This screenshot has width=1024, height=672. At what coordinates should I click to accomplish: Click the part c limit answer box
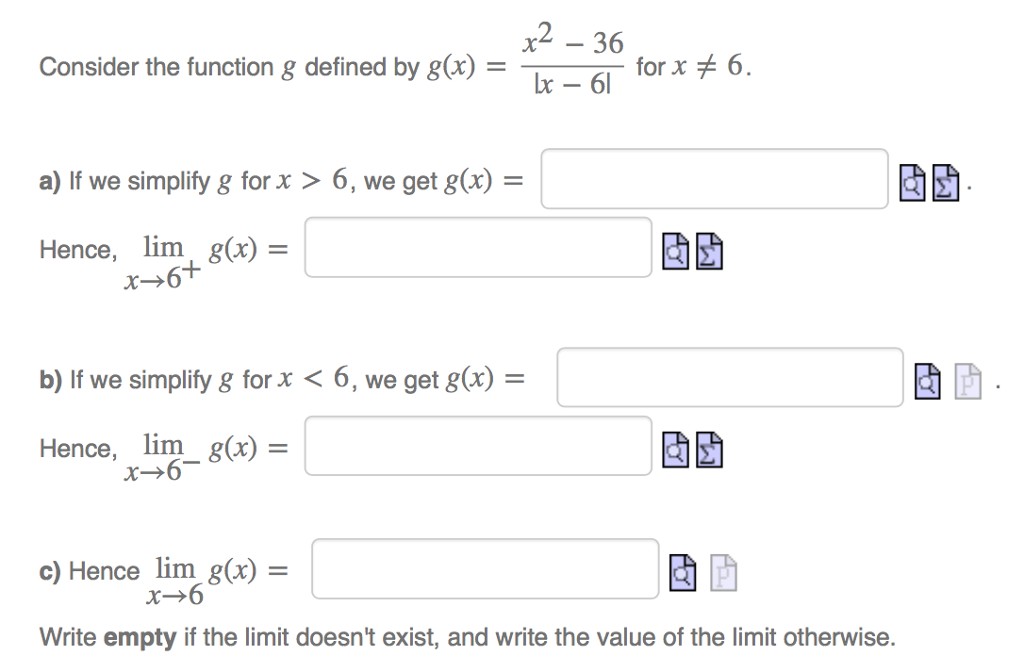click(x=485, y=567)
